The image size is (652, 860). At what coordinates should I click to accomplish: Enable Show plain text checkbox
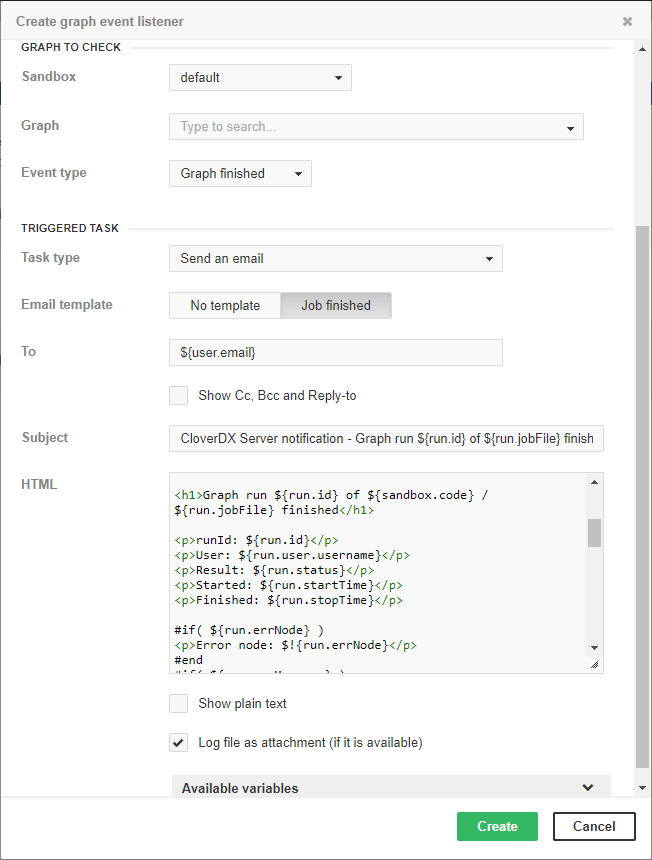click(179, 704)
